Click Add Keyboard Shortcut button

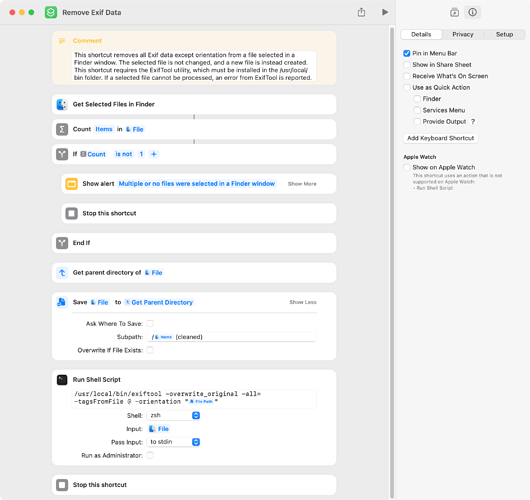pyautogui.click(x=440, y=138)
